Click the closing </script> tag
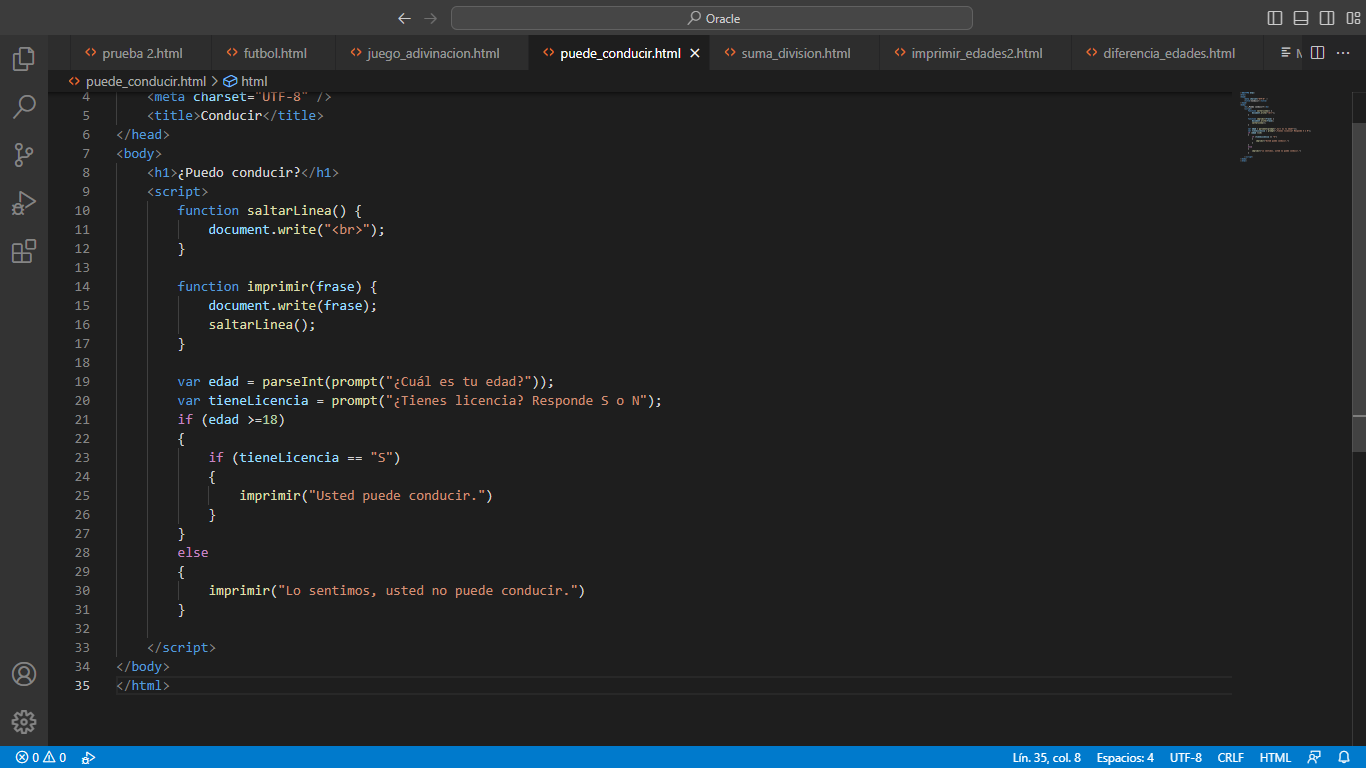This screenshot has height=768, width=1366. (x=181, y=647)
